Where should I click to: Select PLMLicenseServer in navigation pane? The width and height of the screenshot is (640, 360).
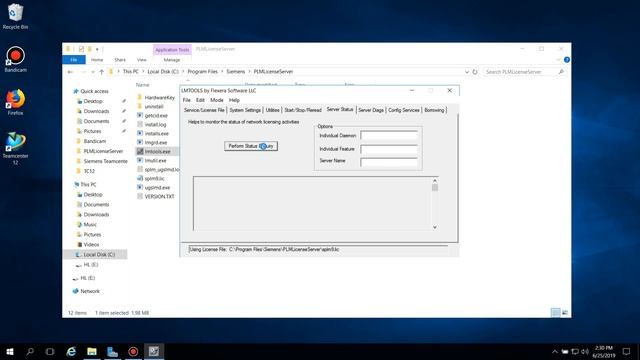tap(103, 151)
